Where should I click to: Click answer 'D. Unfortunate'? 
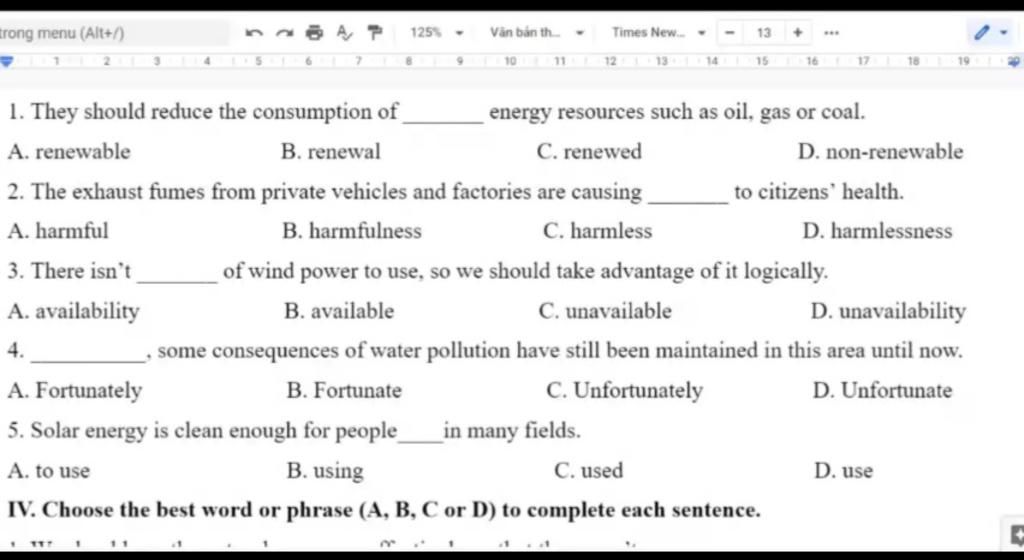point(883,391)
